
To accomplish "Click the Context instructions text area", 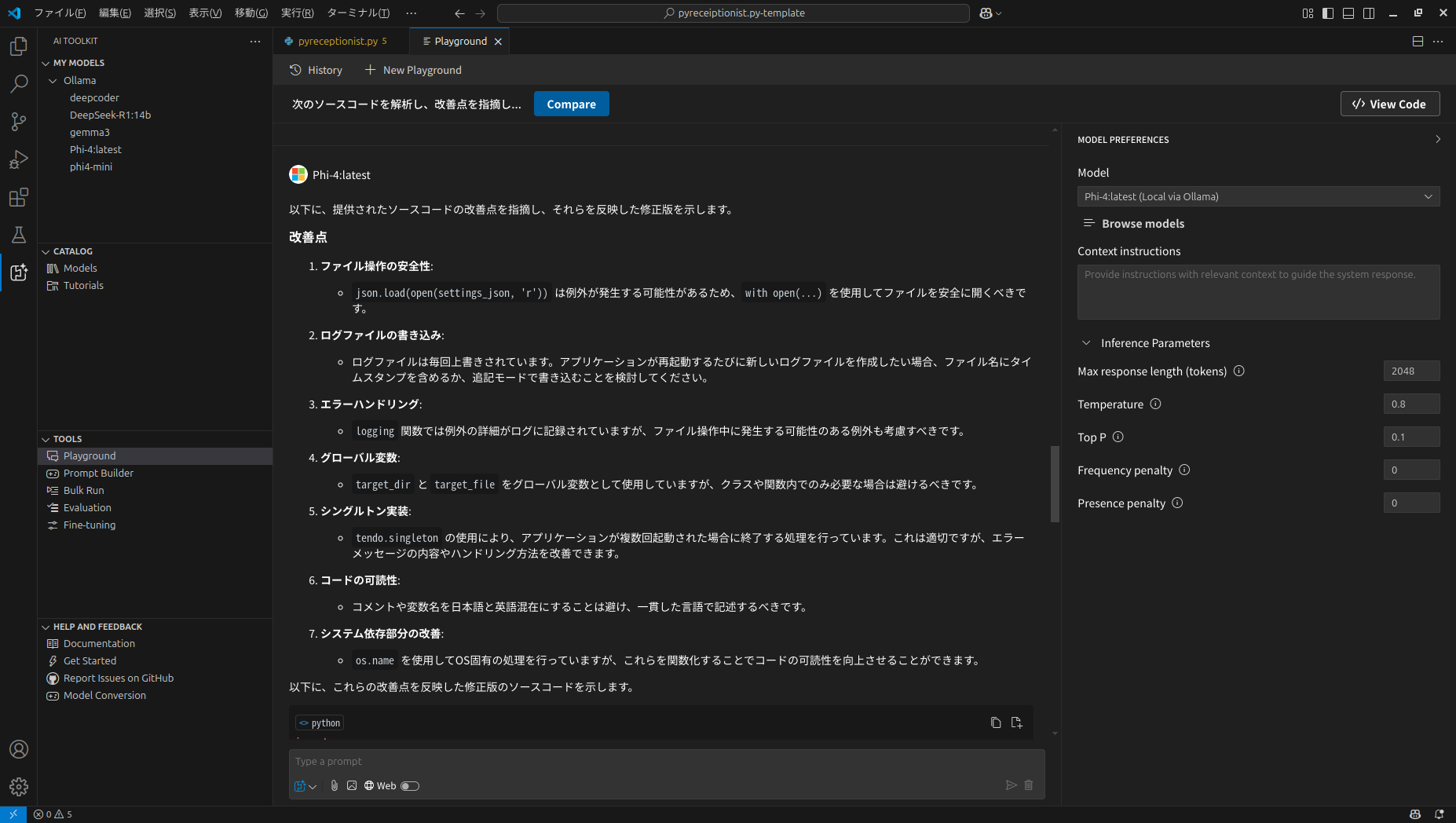I will click(x=1258, y=291).
